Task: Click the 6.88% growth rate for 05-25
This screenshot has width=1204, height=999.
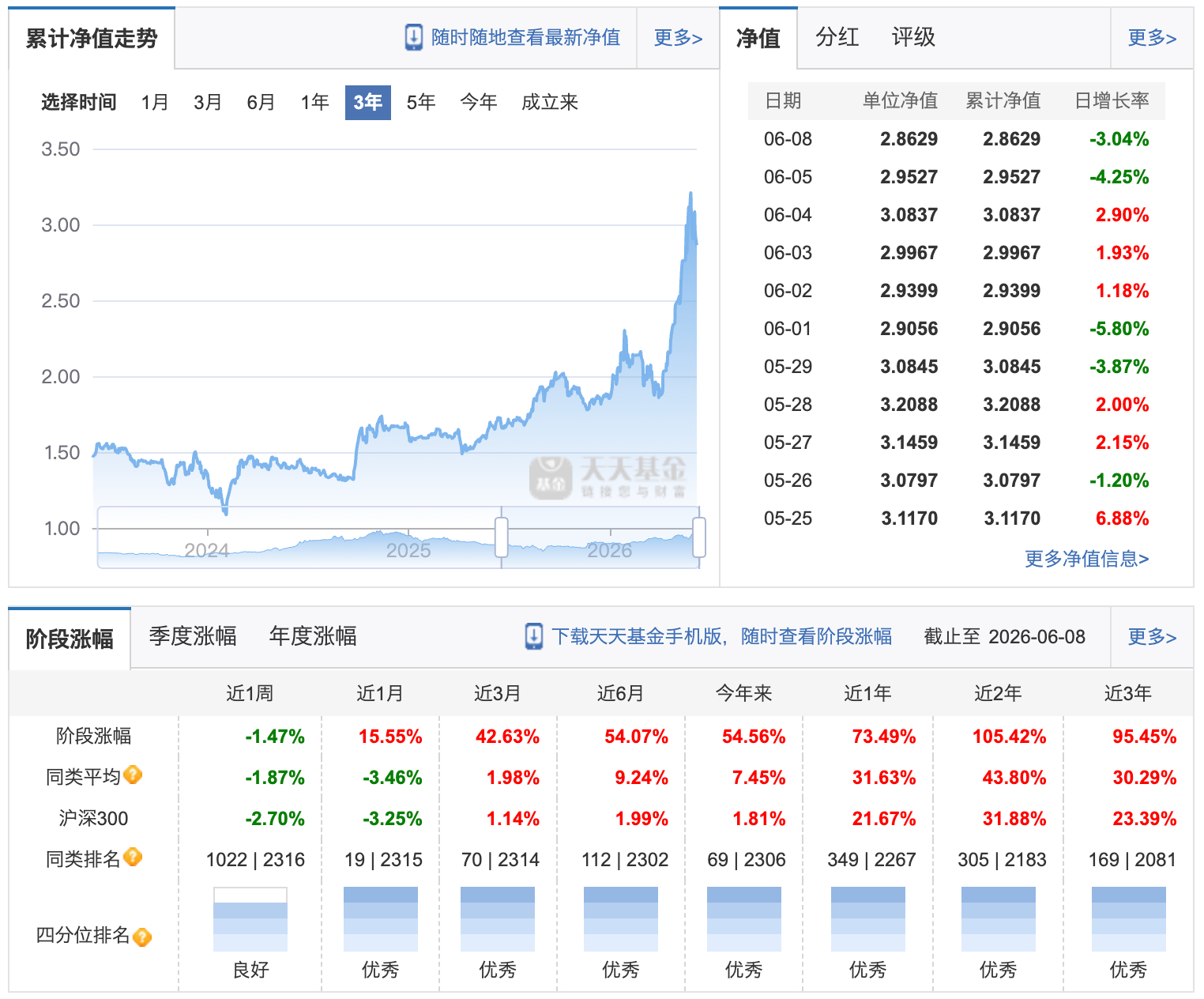Action: [x=1122, y=518]
